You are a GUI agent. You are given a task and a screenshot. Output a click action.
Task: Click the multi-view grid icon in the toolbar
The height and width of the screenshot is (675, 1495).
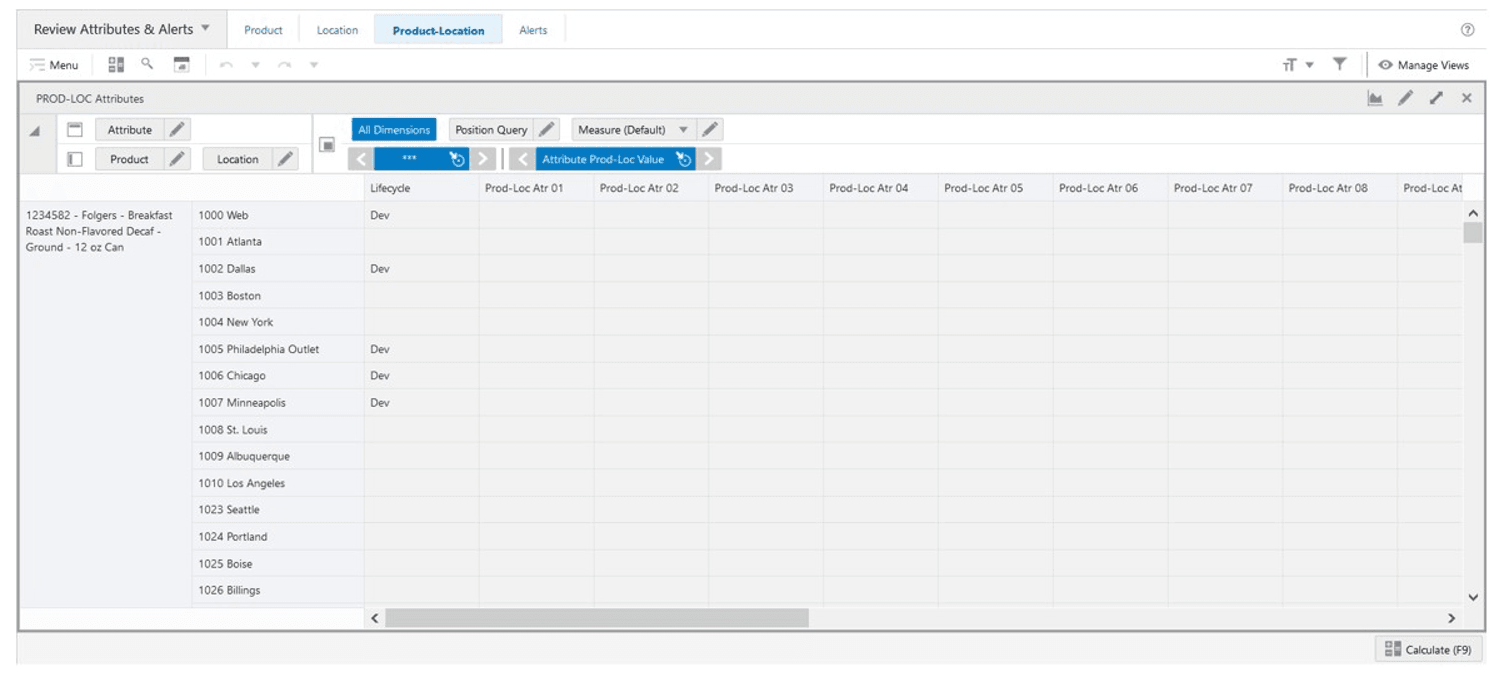(113, 64)
